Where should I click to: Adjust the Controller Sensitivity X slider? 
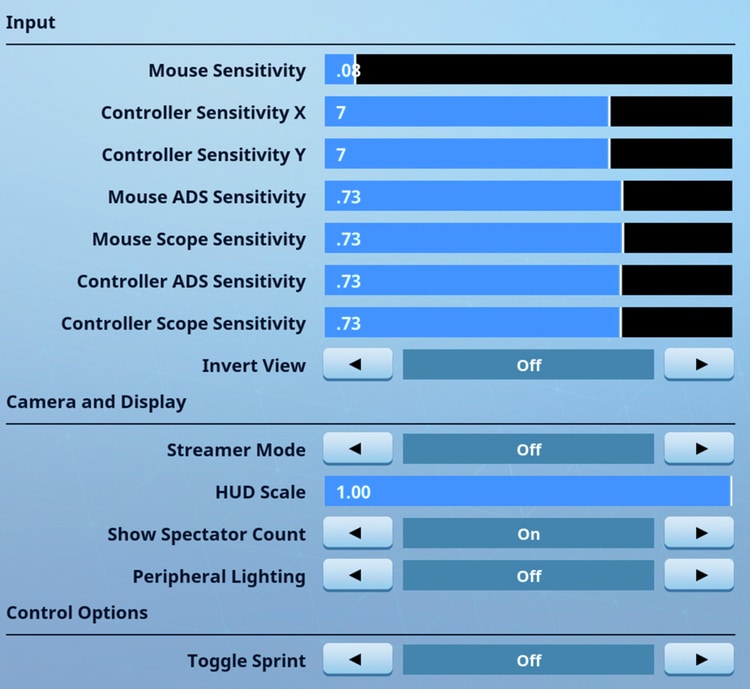pyautogui.click(x=528, y=112)
